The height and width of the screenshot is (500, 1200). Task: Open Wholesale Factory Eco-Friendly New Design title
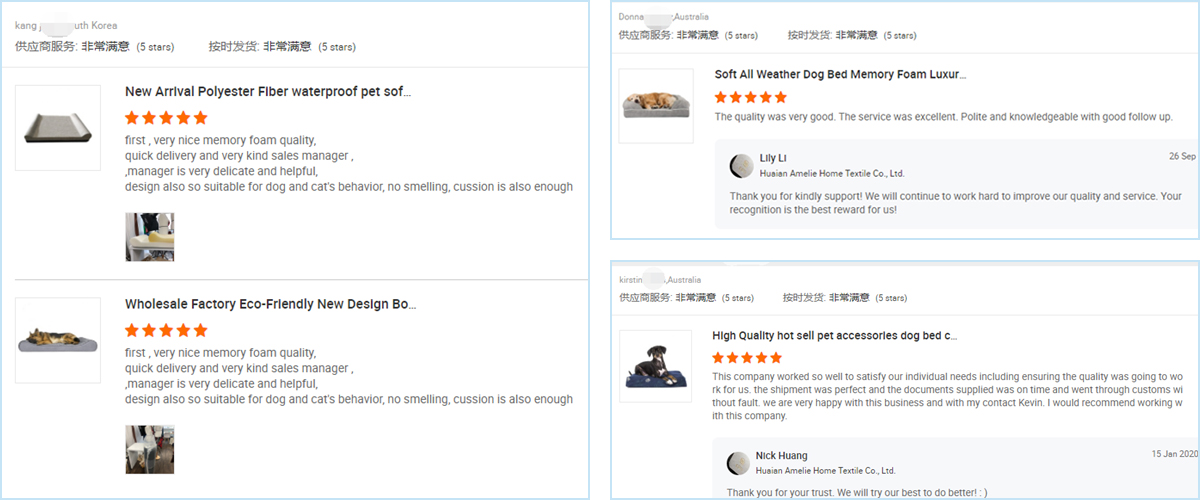pyautogui.click(x=270, y=304)
